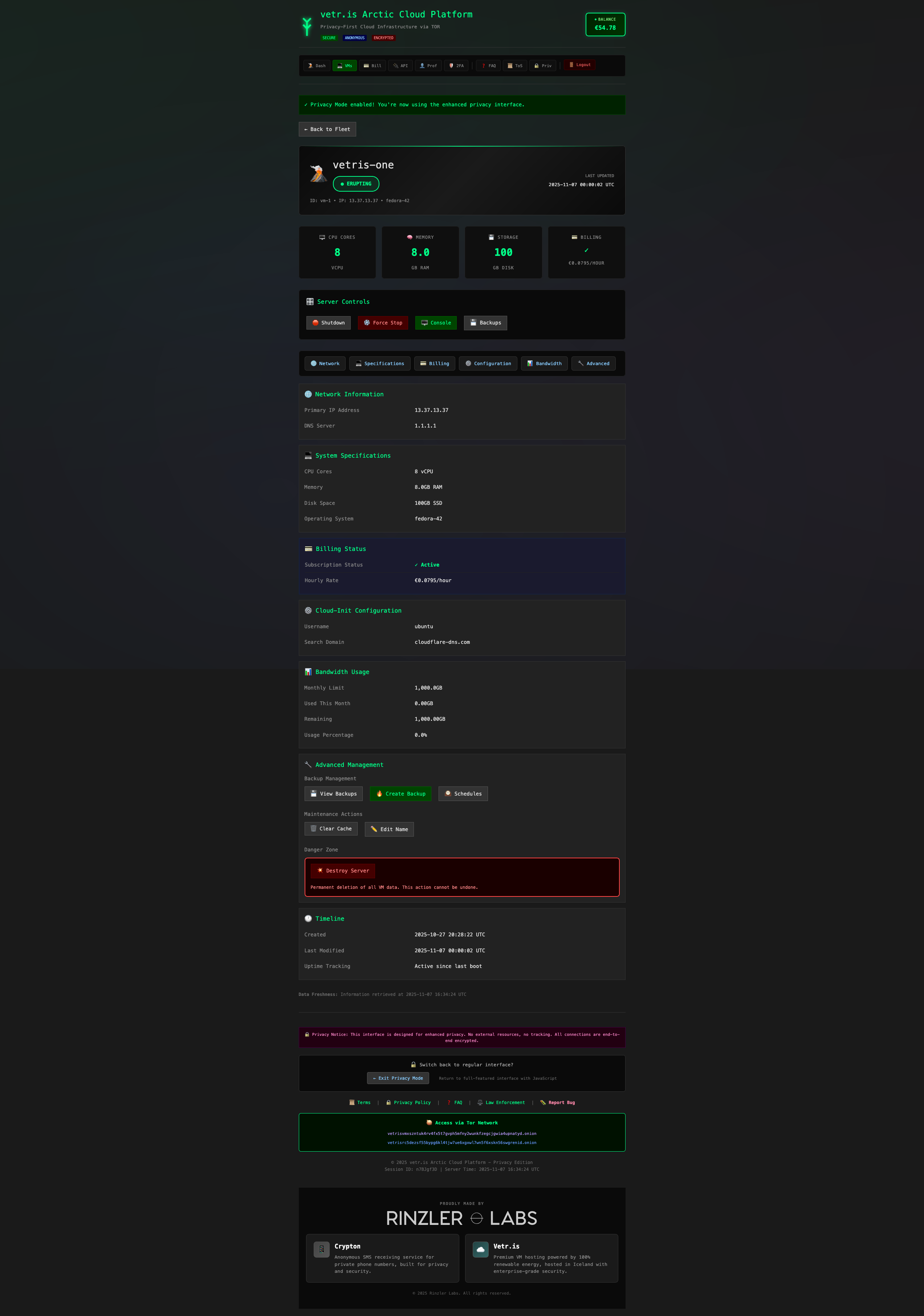Open the VMs menu item
Image resolution: width=924 pixels, height=1316 pixels.
point(345,65)
